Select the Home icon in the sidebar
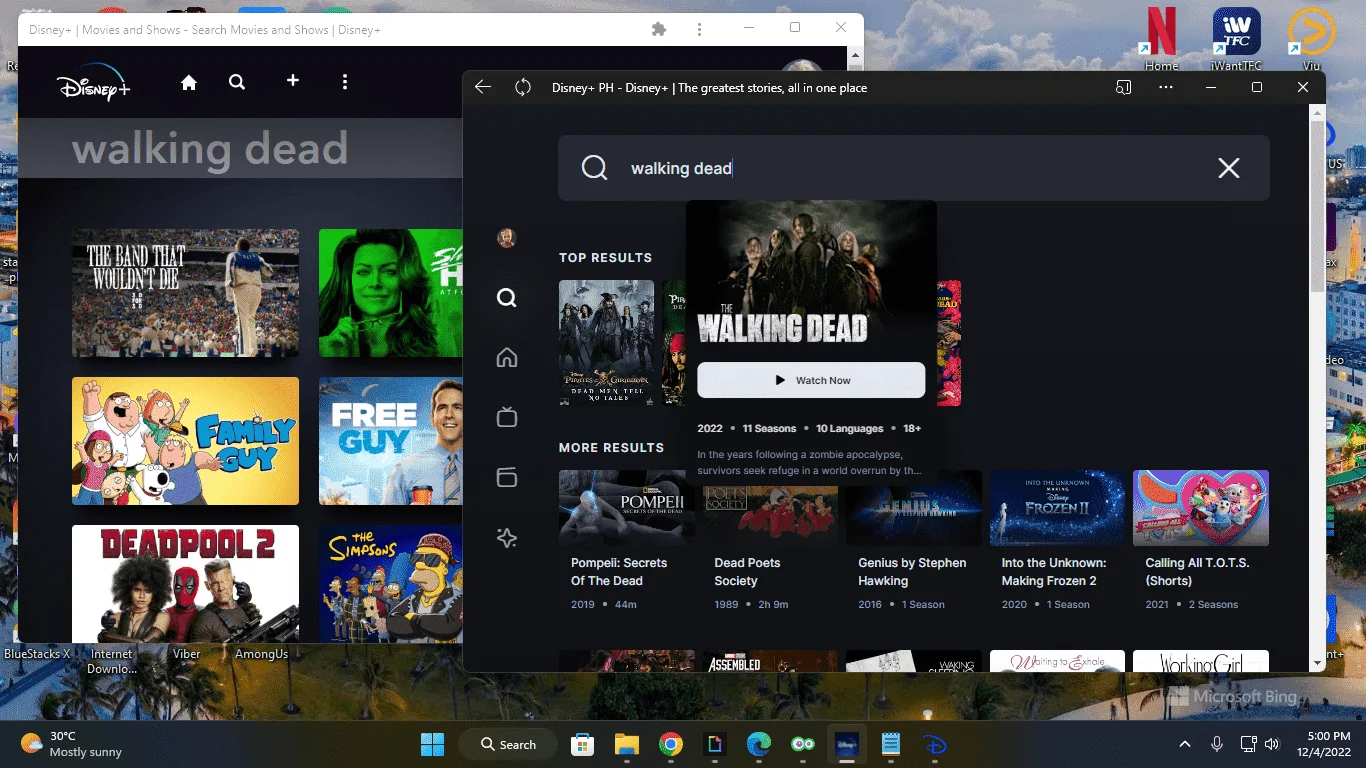The image size is (1366, 768). [507, 358]
